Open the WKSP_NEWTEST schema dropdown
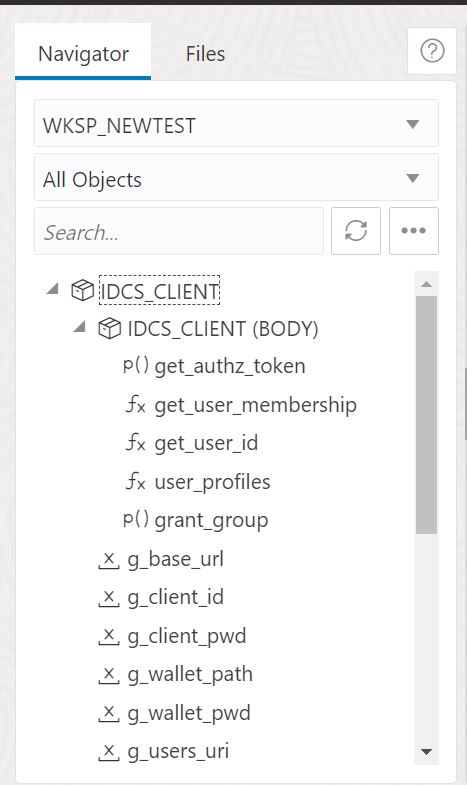 (x=236, y=123)
